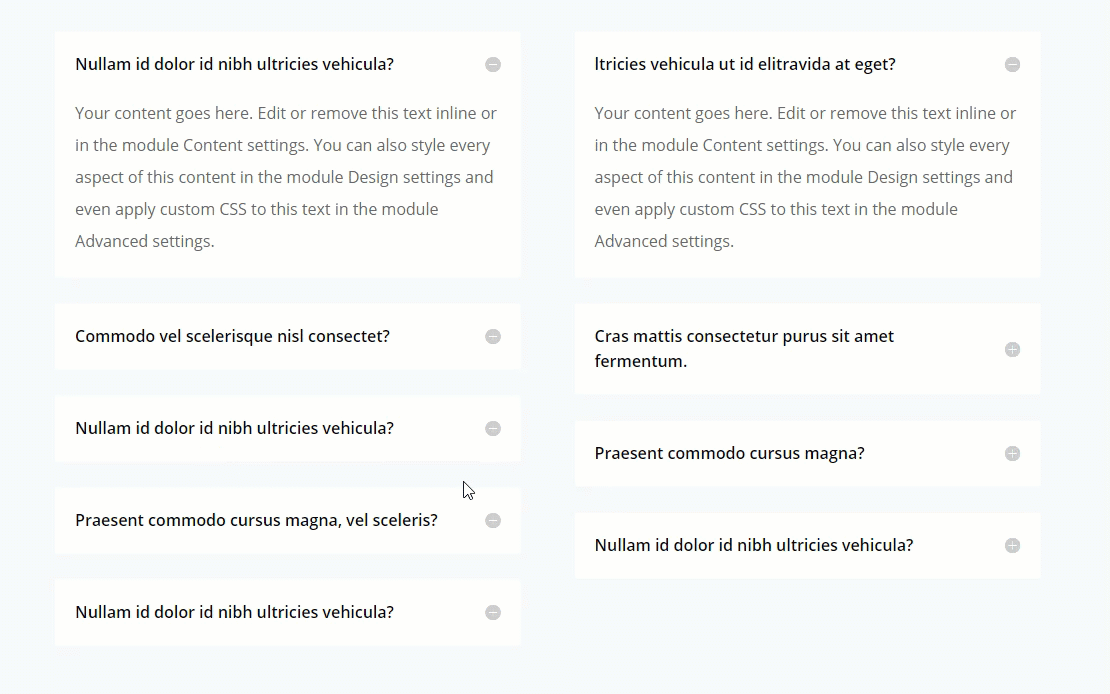This screenshot has height=694, width=1110.
Task: Click the minus icon on bottom-left Nullam item
Action: [x=492, y=612]
